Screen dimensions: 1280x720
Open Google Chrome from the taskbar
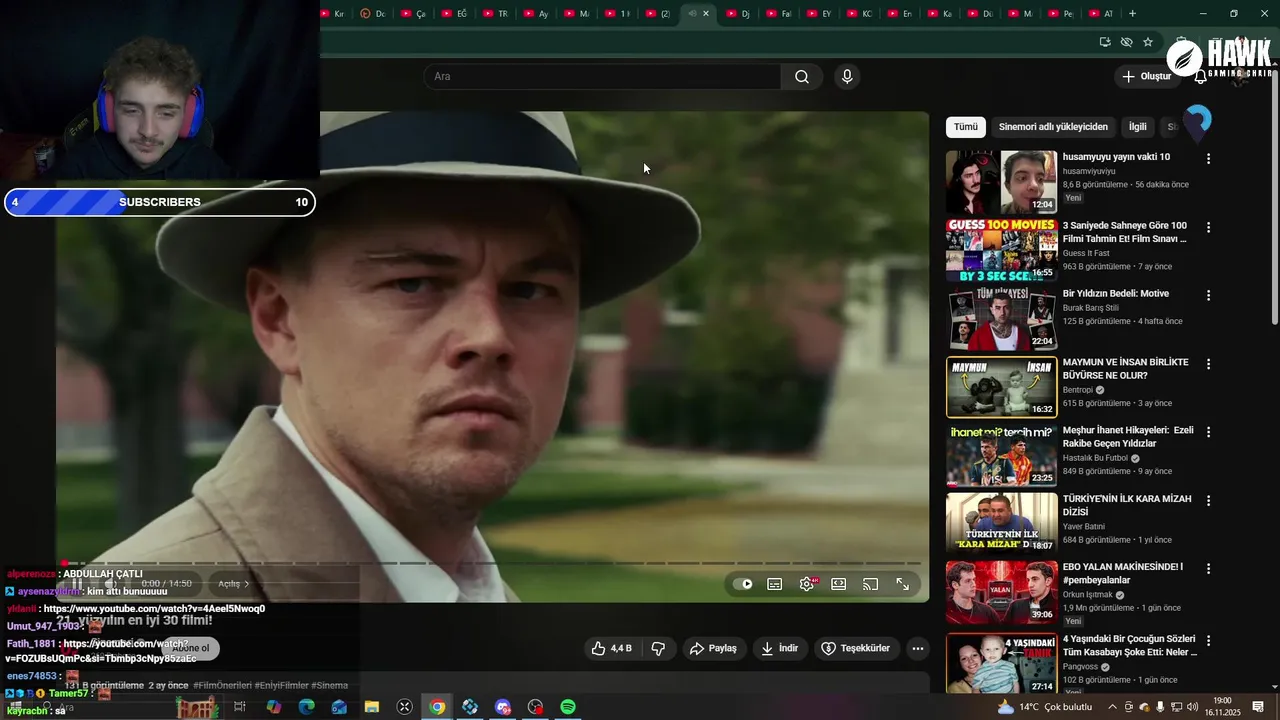(x=437, y=707)
